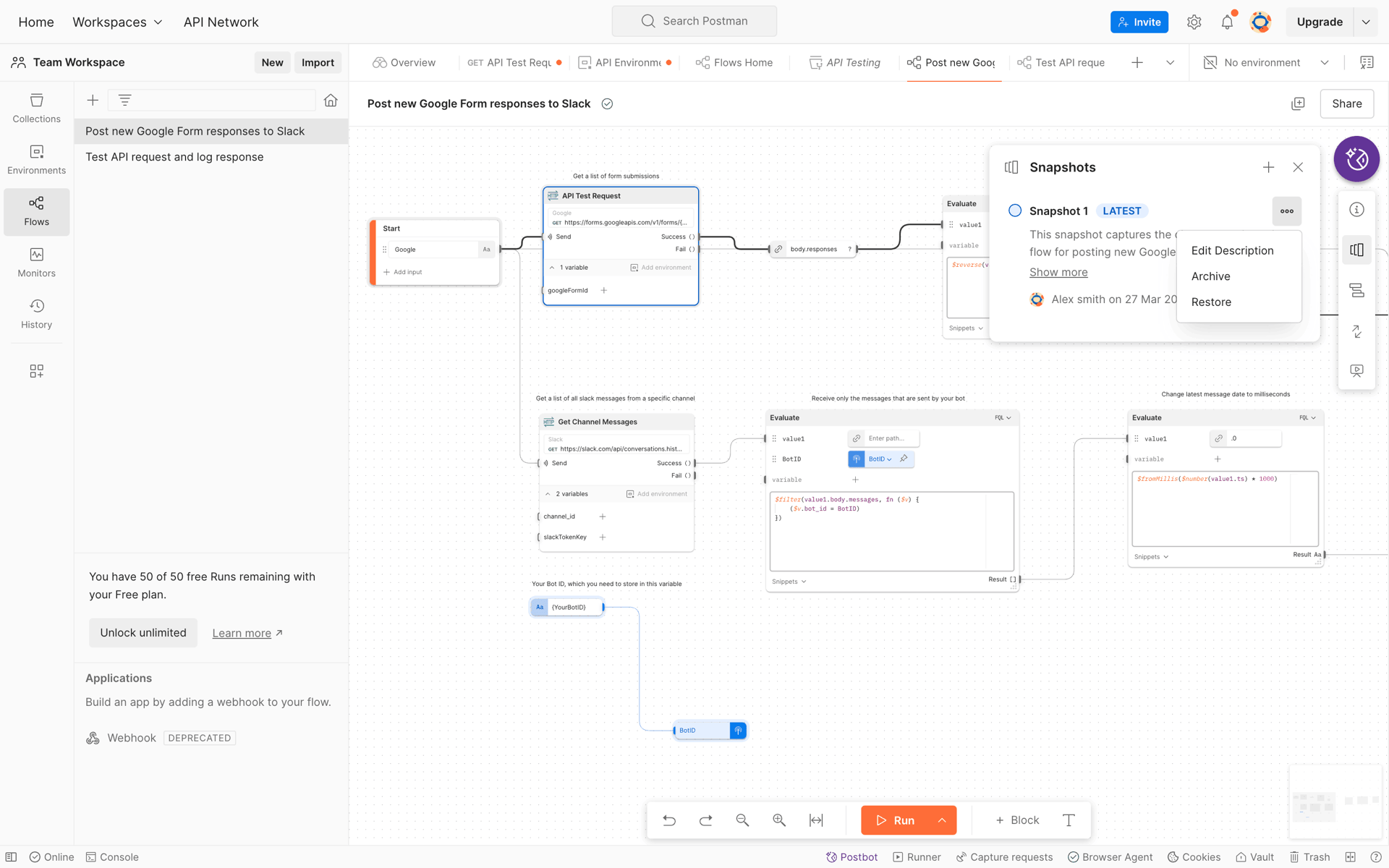Switch to the Overview tab
Viewport: 1389px width, 868px height.
point(404,63)
